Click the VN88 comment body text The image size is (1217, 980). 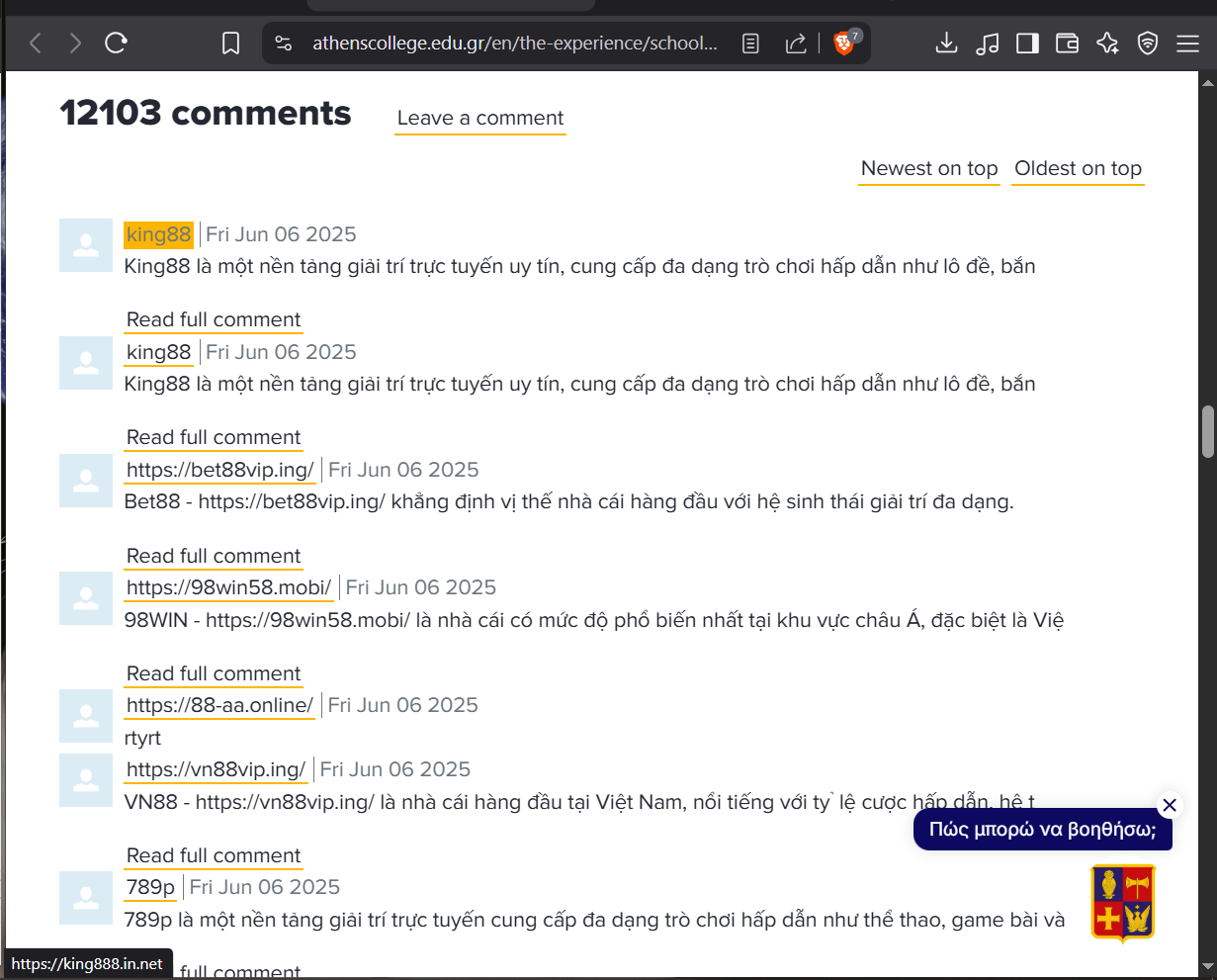click(580, 802)
